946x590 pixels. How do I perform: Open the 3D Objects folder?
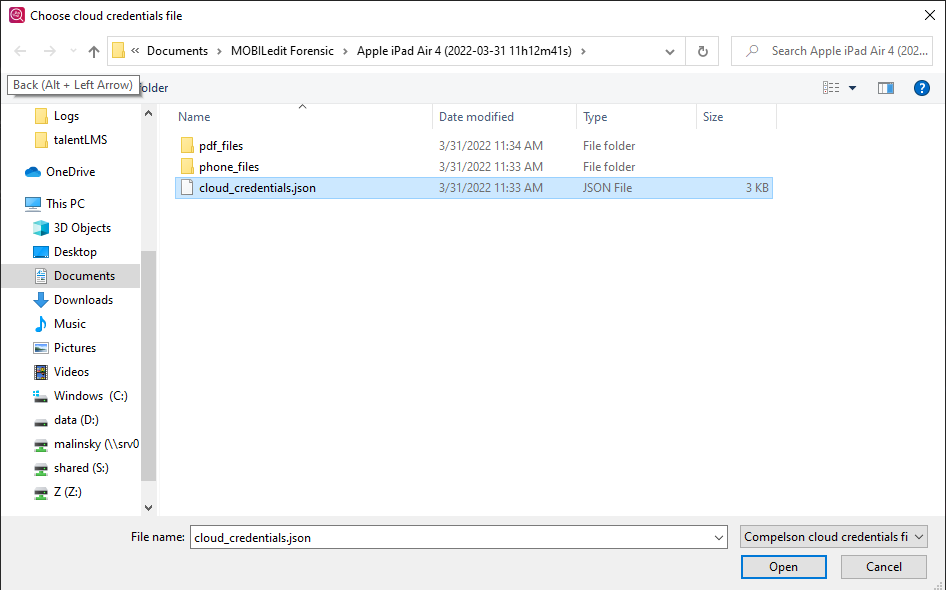pos(82,228)
